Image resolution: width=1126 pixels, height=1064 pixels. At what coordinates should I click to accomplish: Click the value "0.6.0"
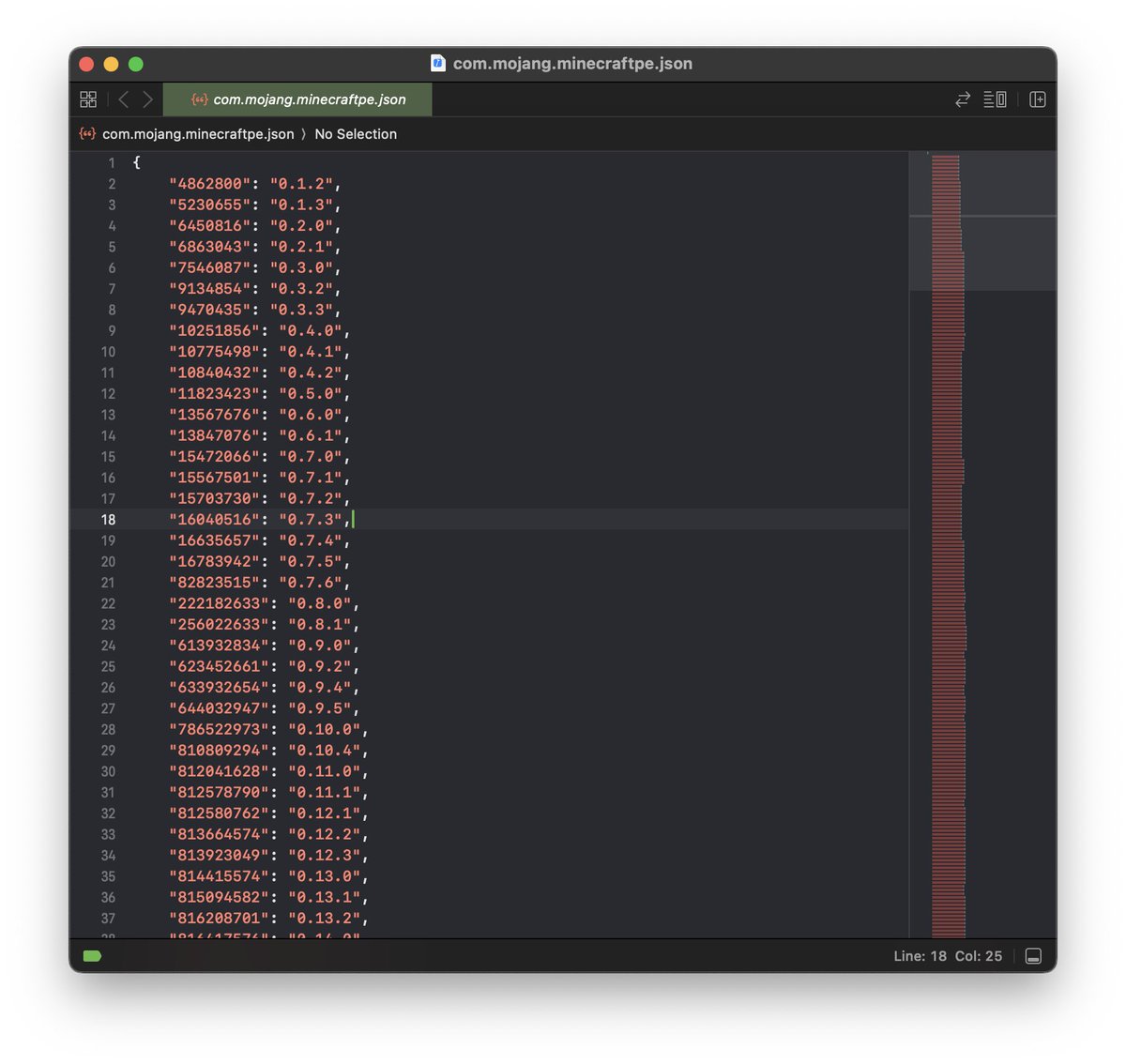[x=311, y=415]
